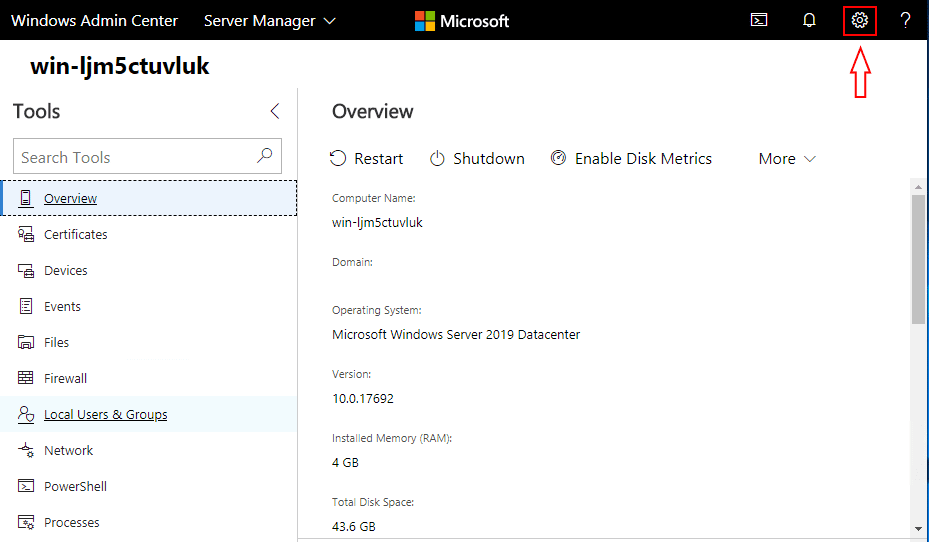The image size is (929, 542).
Task: Click the Restart button
Action: pyautogui.click(x=367, y=158)
